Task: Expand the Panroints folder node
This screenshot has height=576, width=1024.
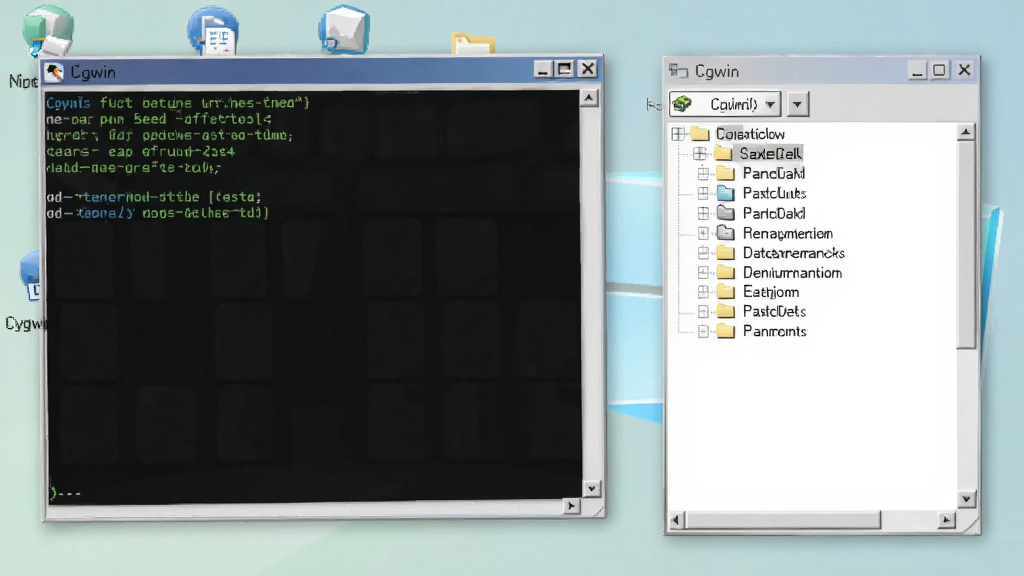Action: pos(703,331)
